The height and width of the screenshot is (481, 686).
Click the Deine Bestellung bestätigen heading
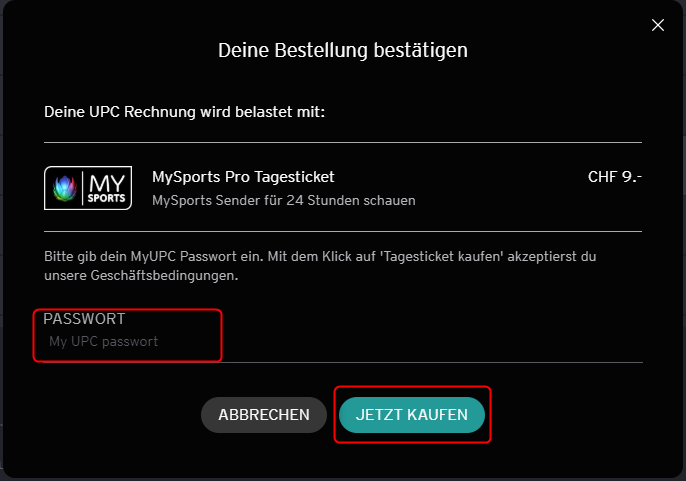[x=343, y=50]
